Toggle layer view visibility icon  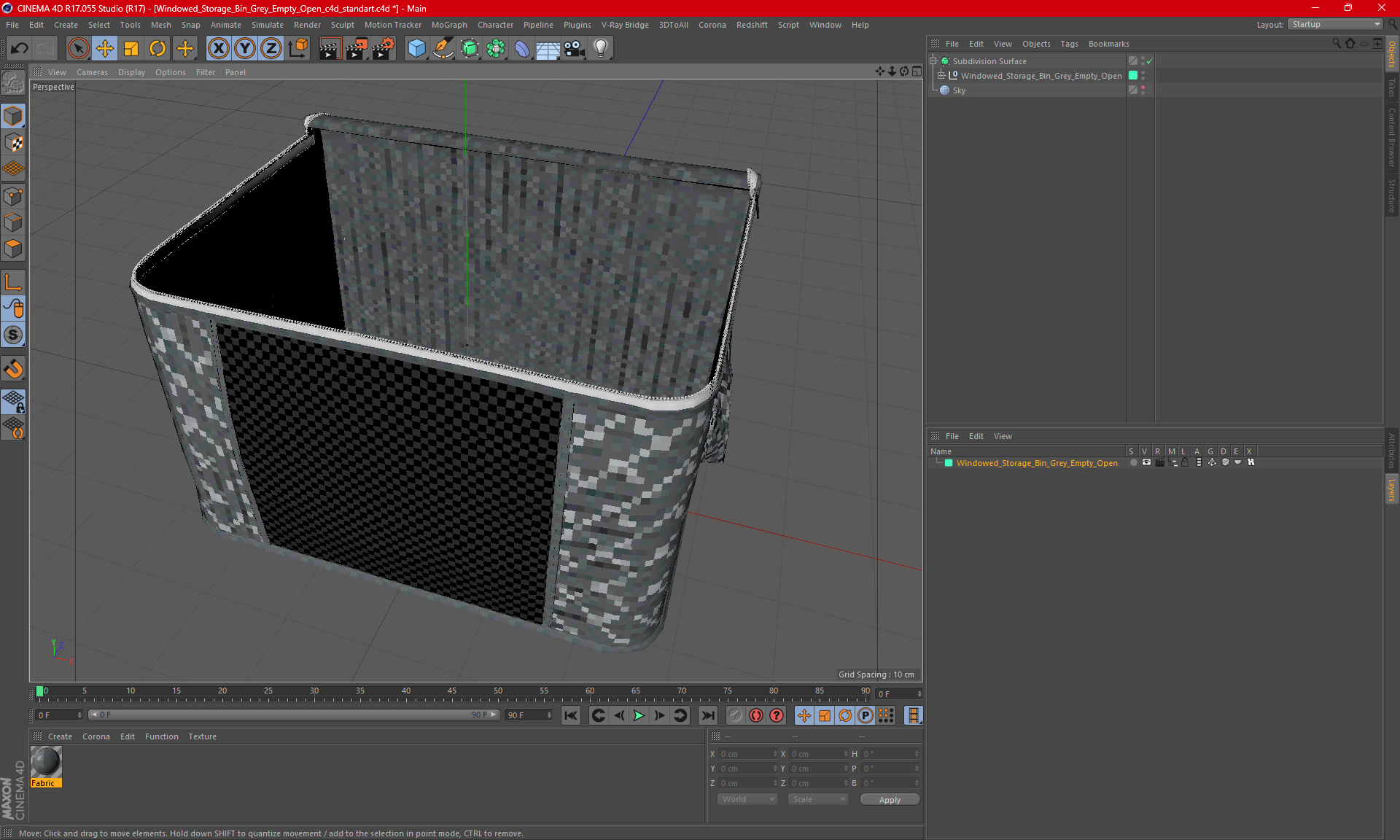pos(1146,462)
